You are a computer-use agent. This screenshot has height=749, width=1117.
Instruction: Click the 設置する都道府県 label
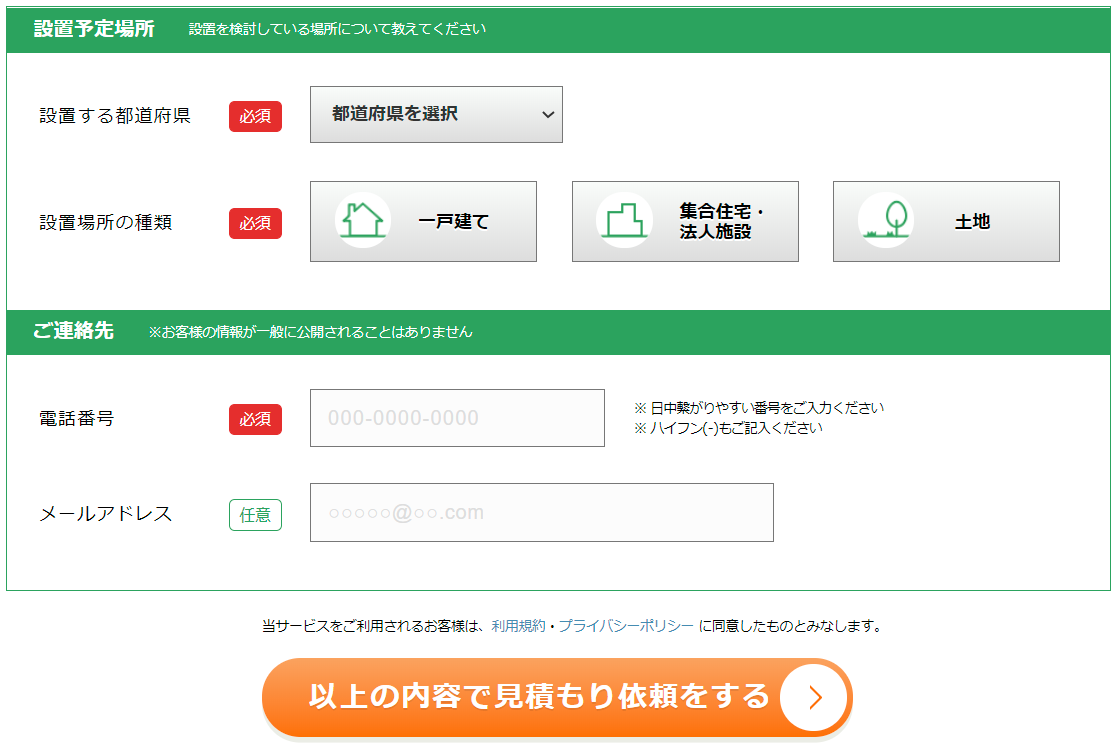(115, 115)
